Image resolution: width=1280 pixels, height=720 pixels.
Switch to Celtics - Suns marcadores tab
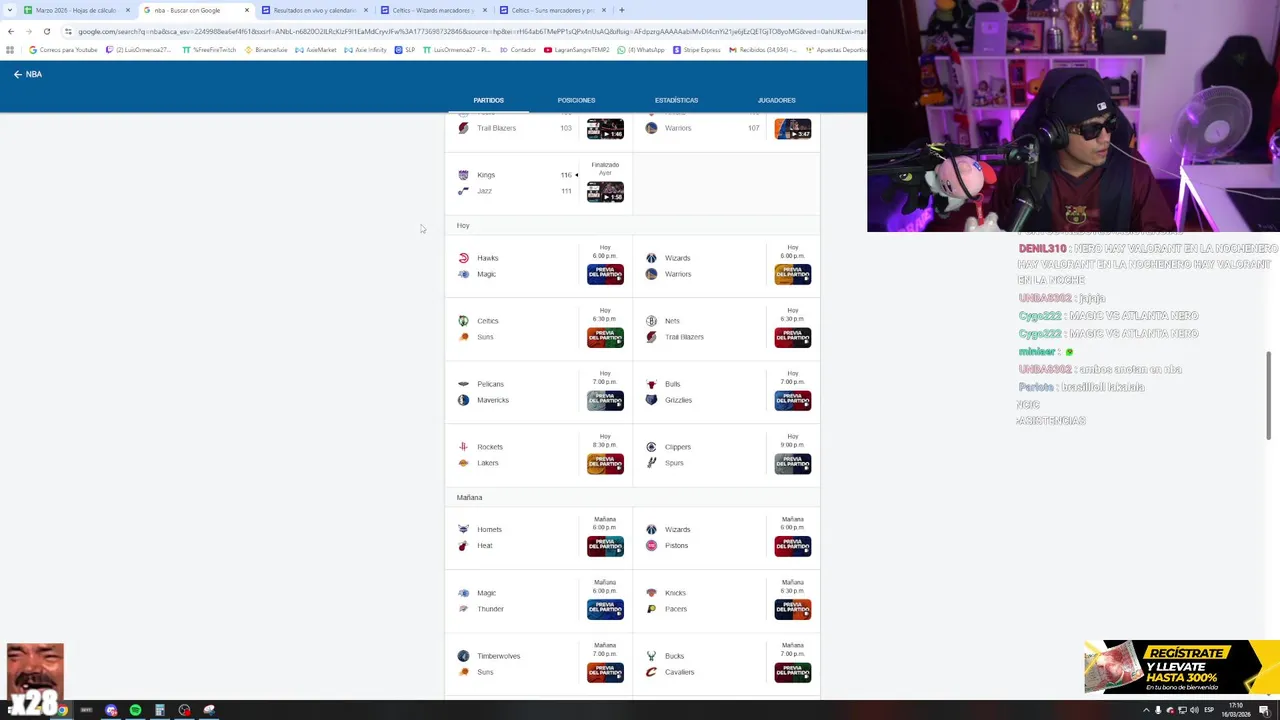point(552,10)
